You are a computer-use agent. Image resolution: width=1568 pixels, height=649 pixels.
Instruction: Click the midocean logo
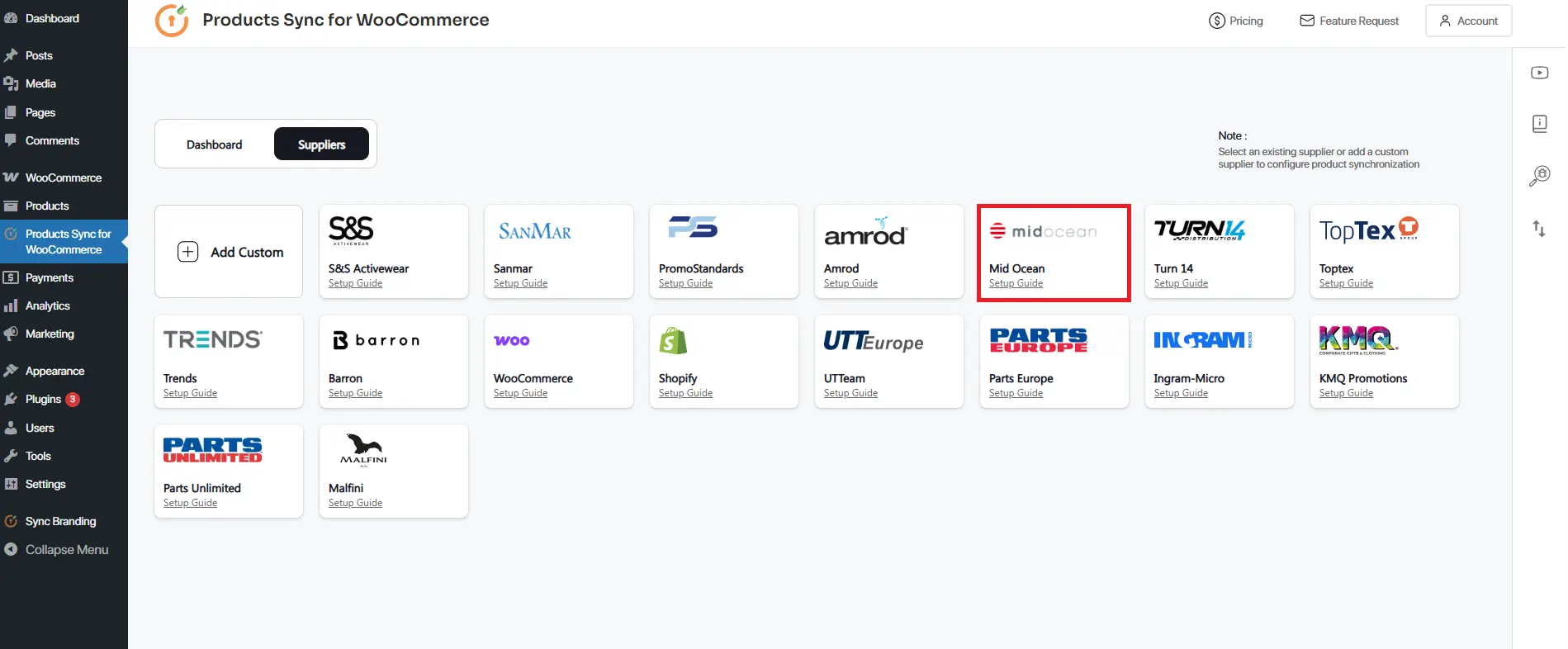click(1044, 231)
